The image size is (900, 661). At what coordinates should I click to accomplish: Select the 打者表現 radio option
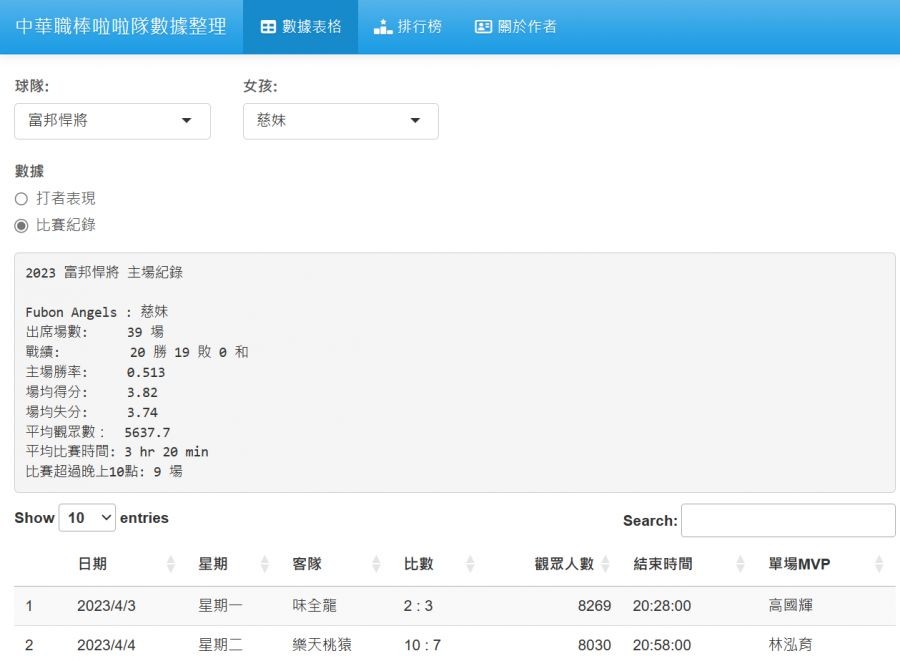coord(21,199)
